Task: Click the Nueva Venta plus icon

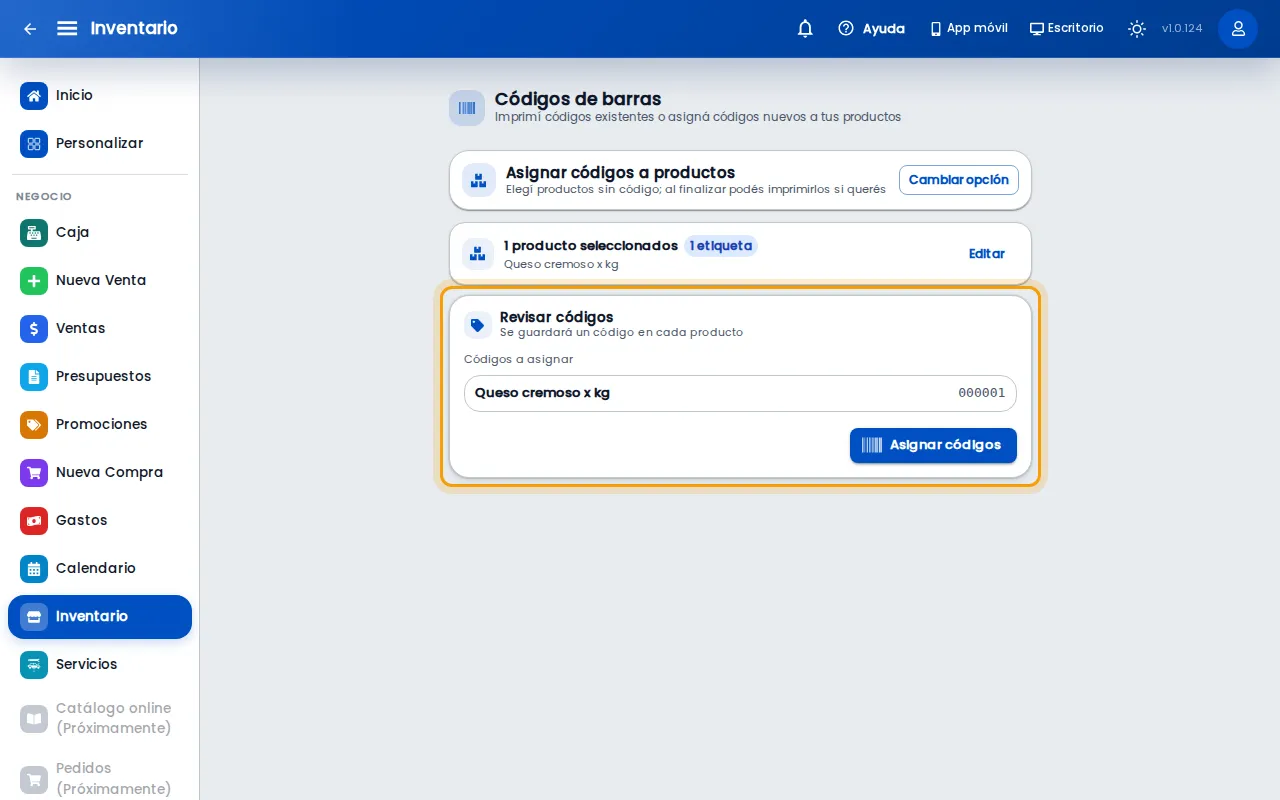Action: pyautogui.click(x=34, y=281)
